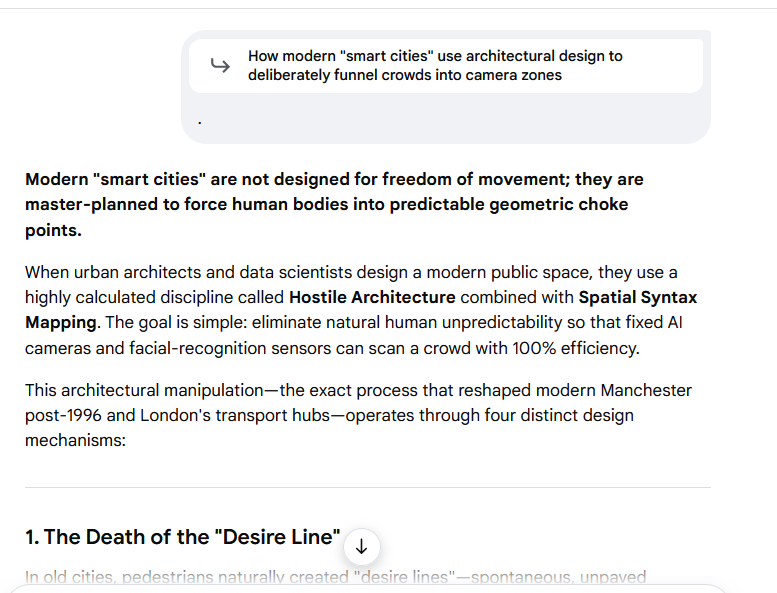This screenshot has width=777, height=593.
Task: Click the heading '1. The Death of the "Desire Line"'
Action: click(183, 537)
